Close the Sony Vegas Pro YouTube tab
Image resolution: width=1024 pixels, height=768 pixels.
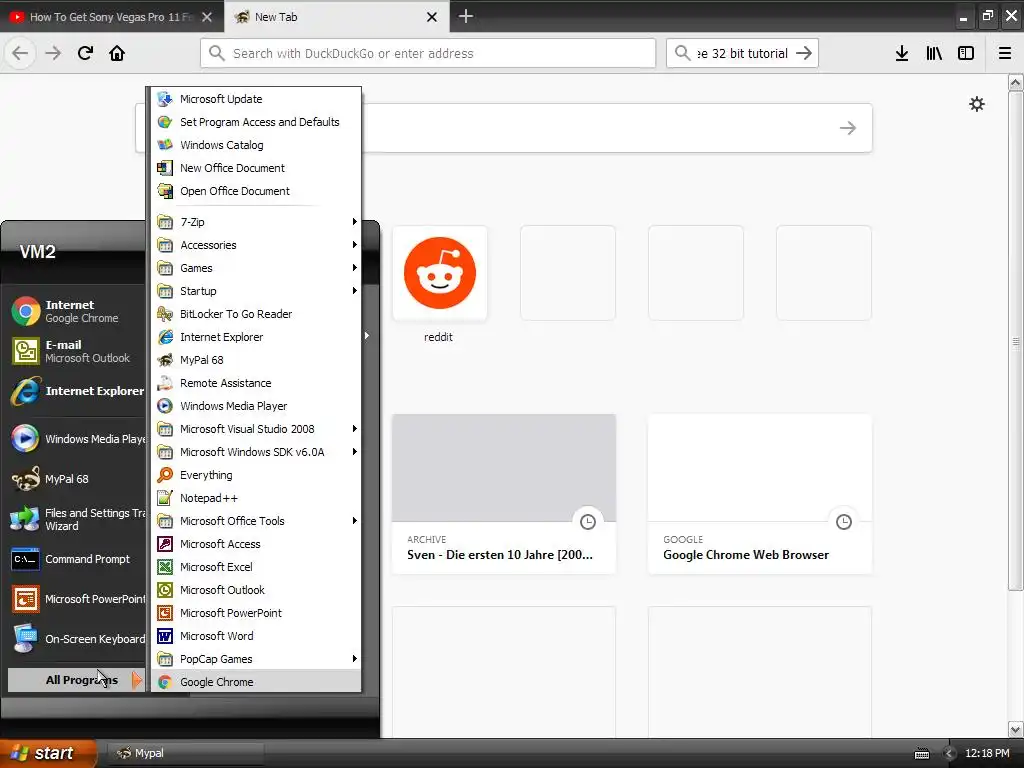click(206, 17)
